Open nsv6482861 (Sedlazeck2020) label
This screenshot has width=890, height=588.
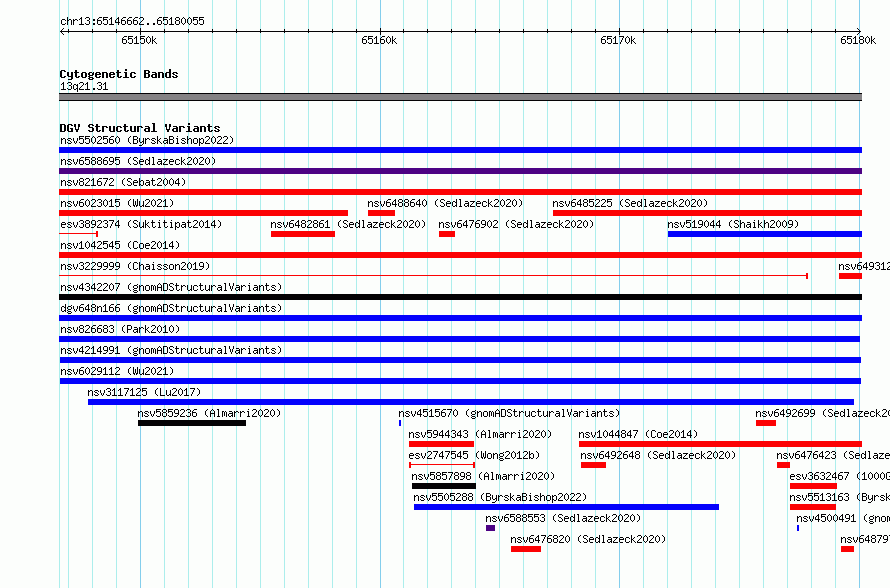coord(348,224)
